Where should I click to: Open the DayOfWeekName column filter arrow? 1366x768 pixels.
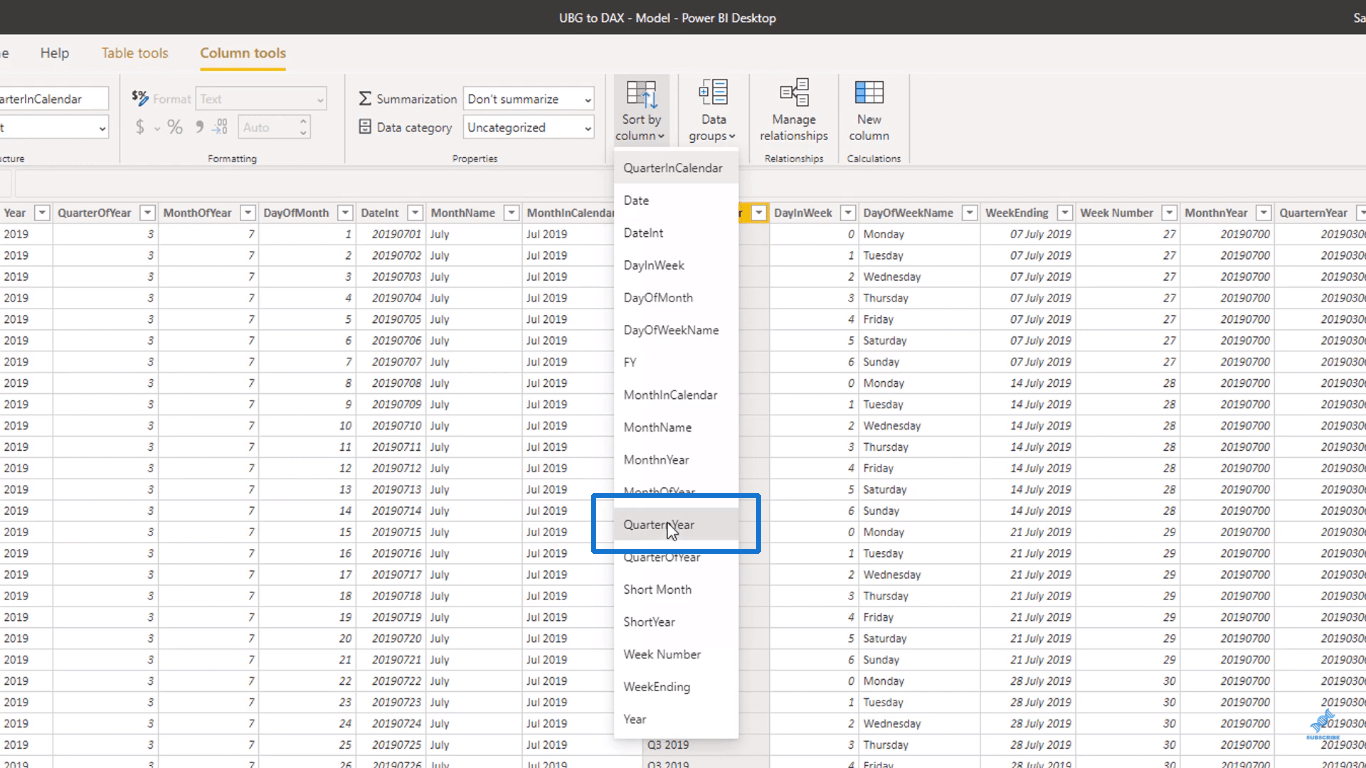coord(969,213)
